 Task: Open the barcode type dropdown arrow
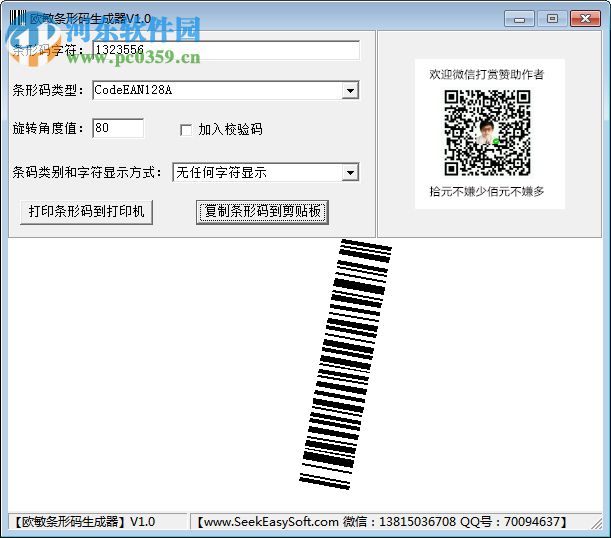click(x=350, y=90)
